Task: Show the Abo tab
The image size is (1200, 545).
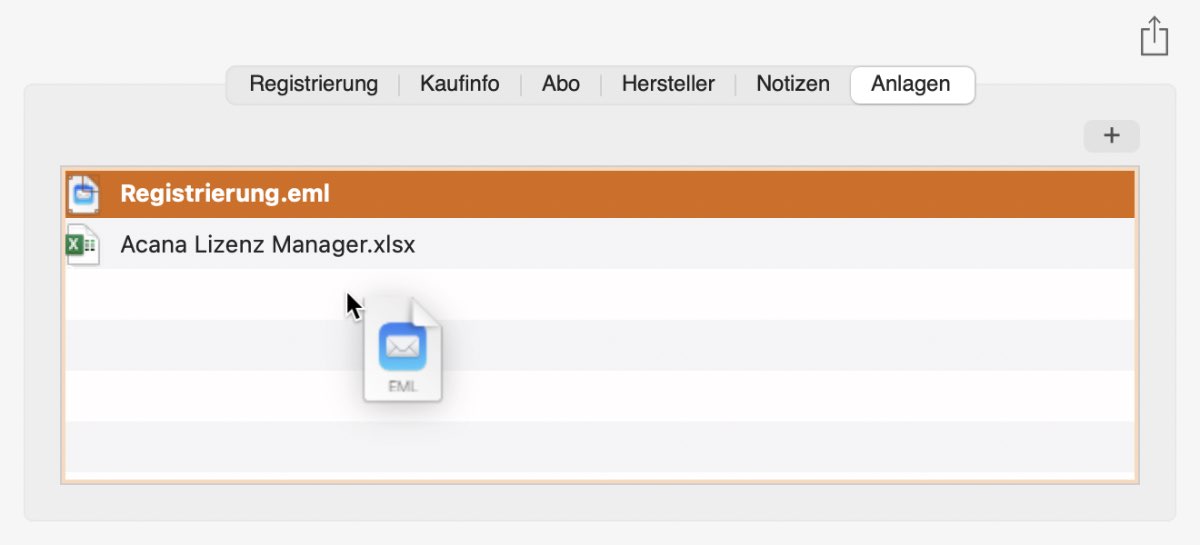Action: tap(561, 84)
